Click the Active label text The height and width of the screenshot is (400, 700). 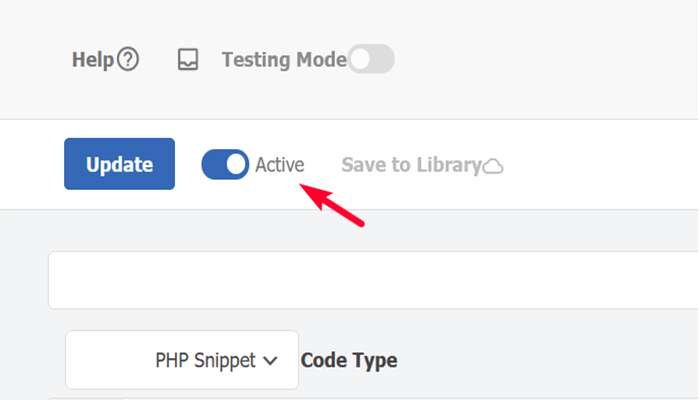(x=280, y=165)
